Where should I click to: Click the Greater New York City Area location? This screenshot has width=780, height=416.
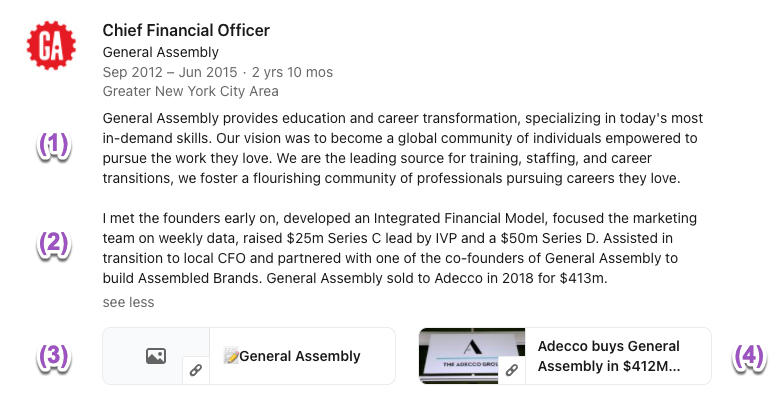tap(190, 91)
